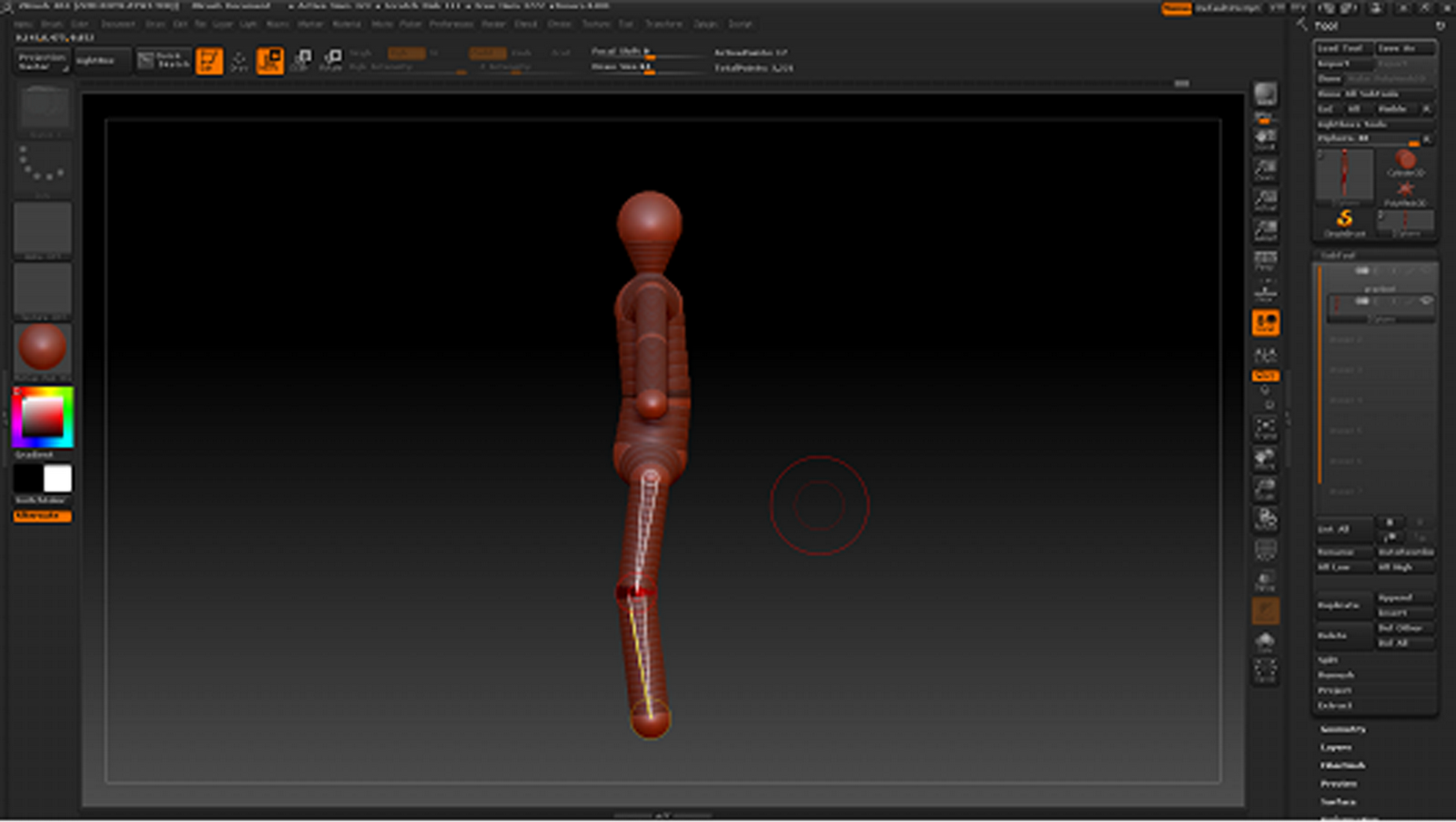Open the Projection Master button
Viewport: 1456px width, 822px height.
[x=43, y=61]
